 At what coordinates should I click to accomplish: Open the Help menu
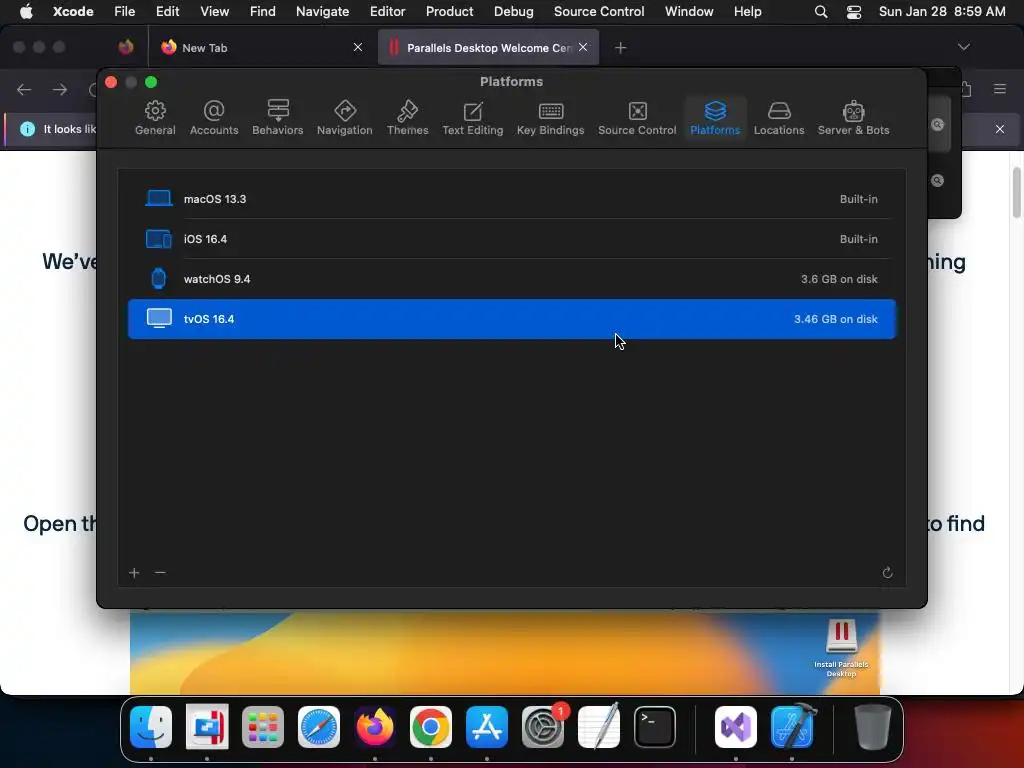pos(747,11)
